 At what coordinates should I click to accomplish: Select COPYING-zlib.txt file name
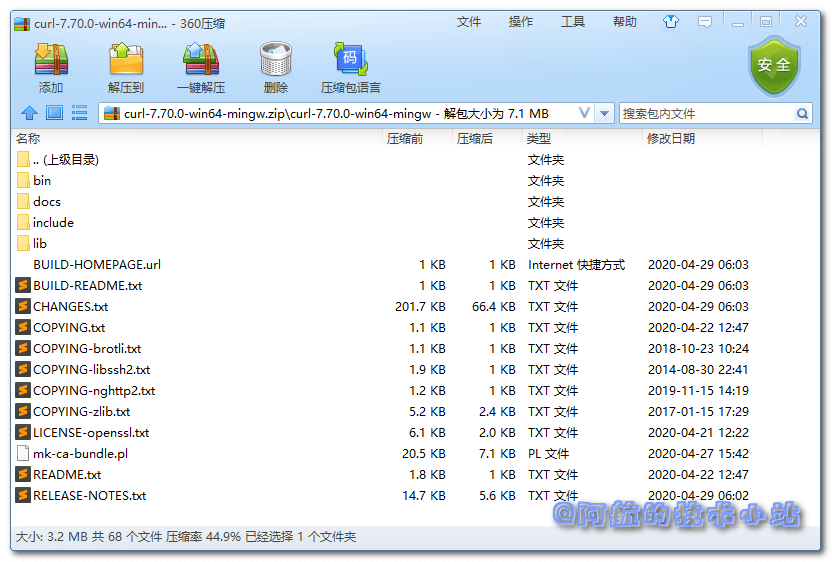(81, 411)
